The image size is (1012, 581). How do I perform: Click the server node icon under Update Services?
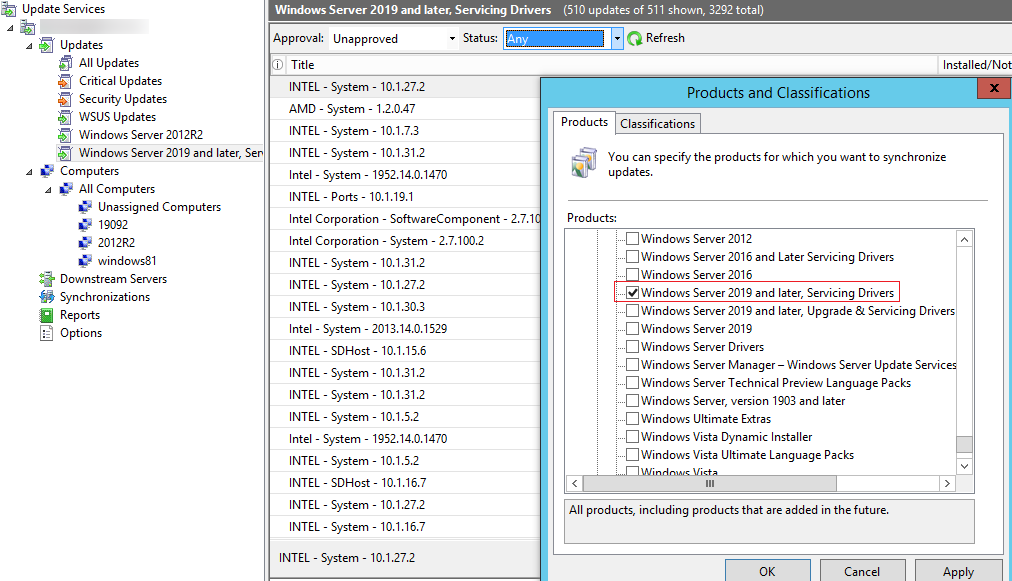28,27
